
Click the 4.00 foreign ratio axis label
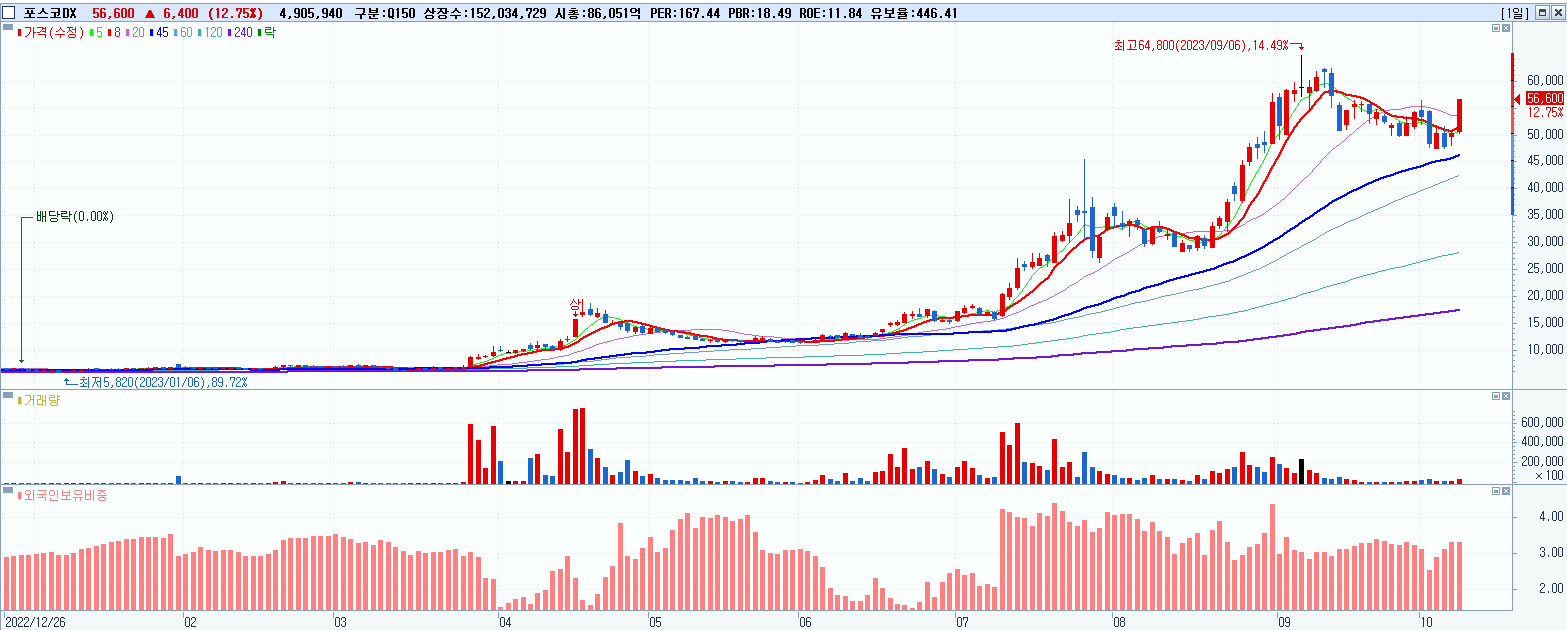pos(1551,517)
